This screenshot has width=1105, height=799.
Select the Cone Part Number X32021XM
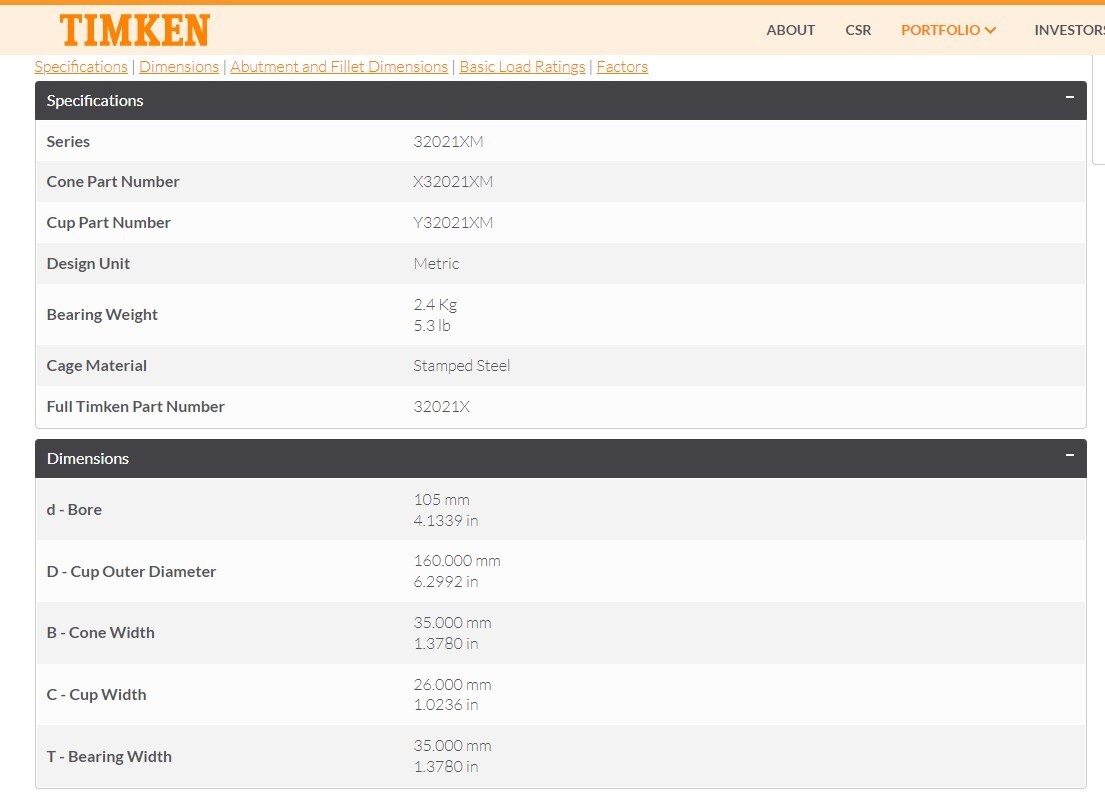pyautogui.click(x=453, y=182)
